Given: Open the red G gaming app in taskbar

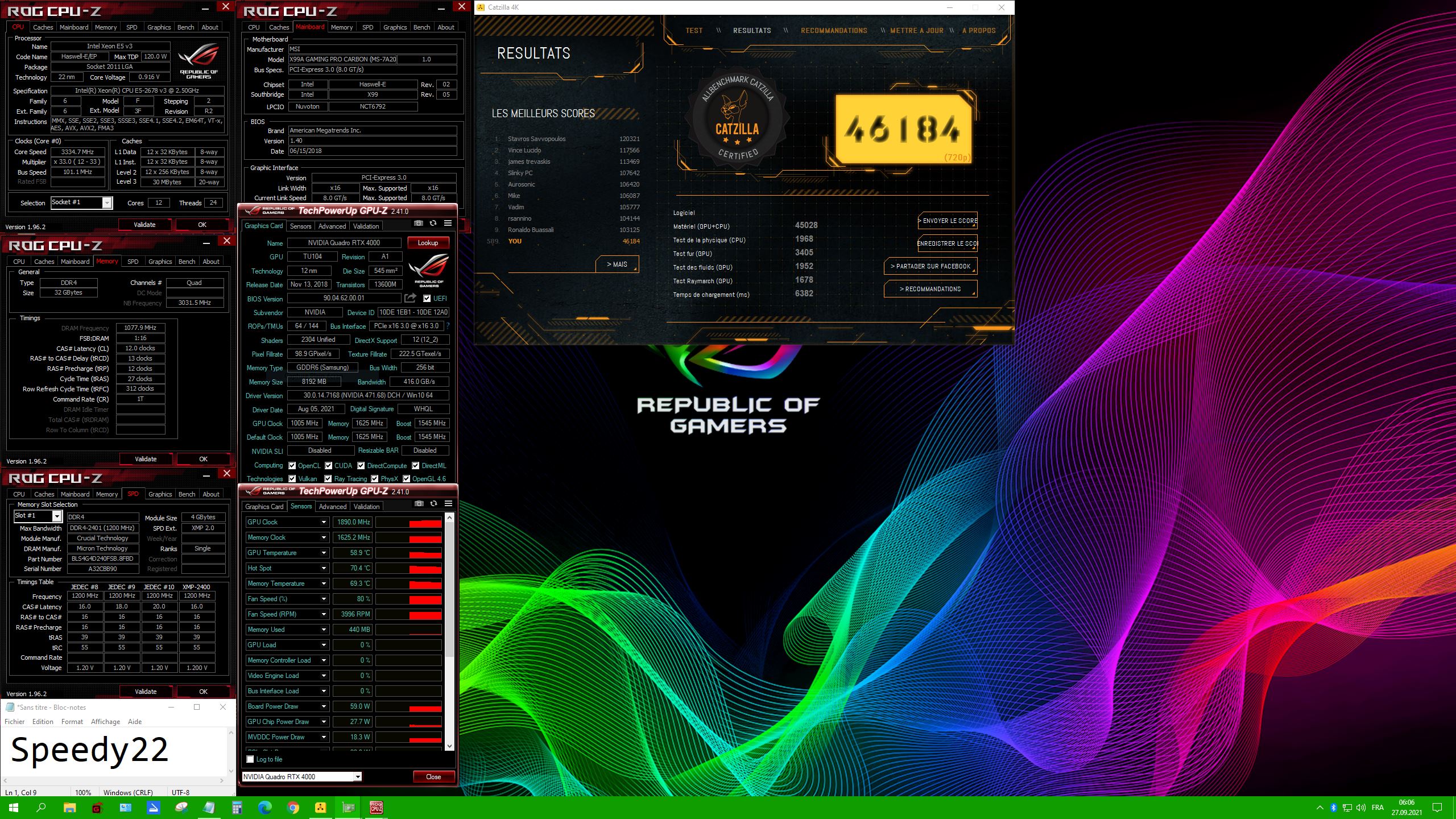Looking at the screenshot, I should pyautogui.click(x=97, y=808).
